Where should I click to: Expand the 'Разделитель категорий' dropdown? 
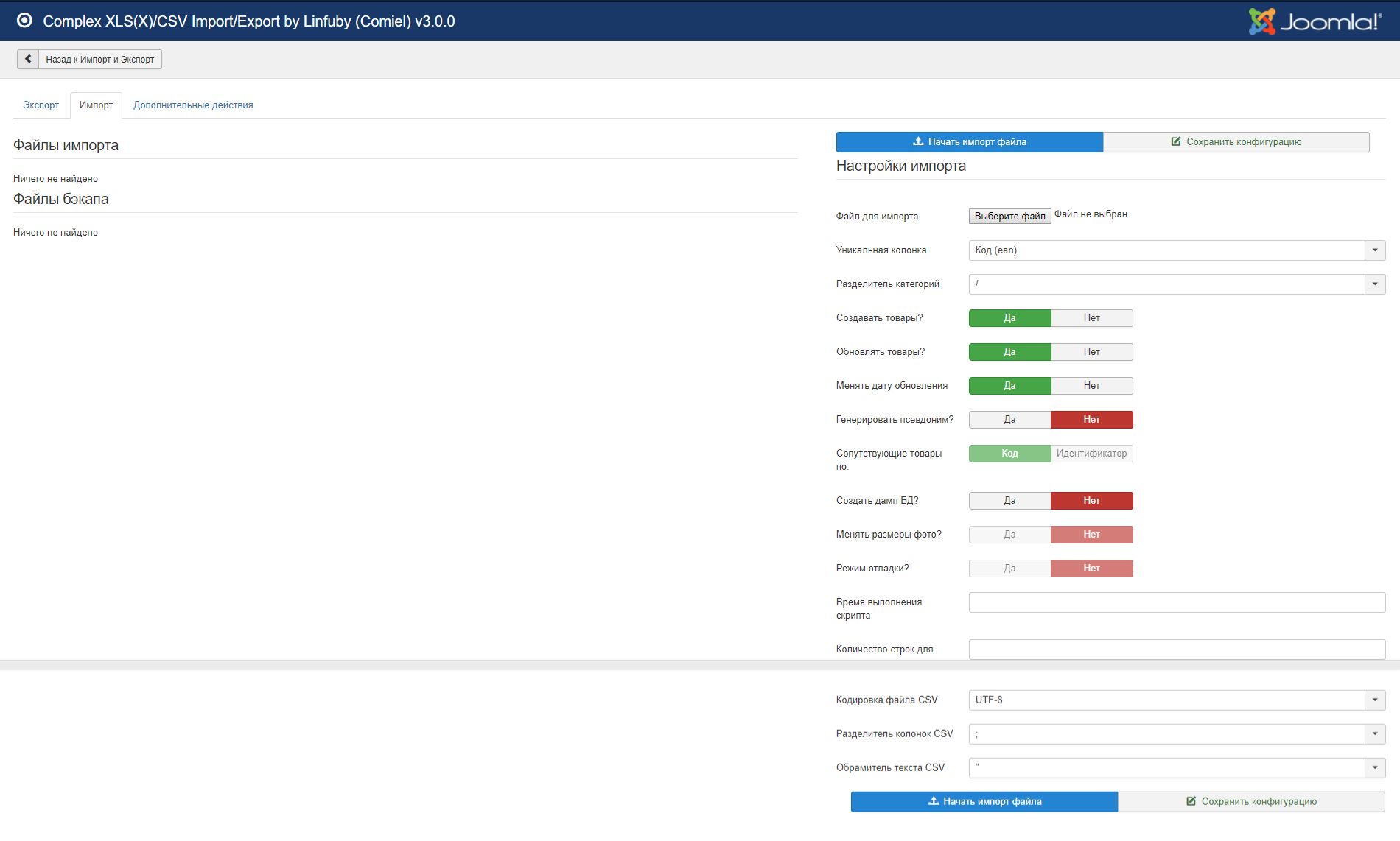click(1177, 284)
